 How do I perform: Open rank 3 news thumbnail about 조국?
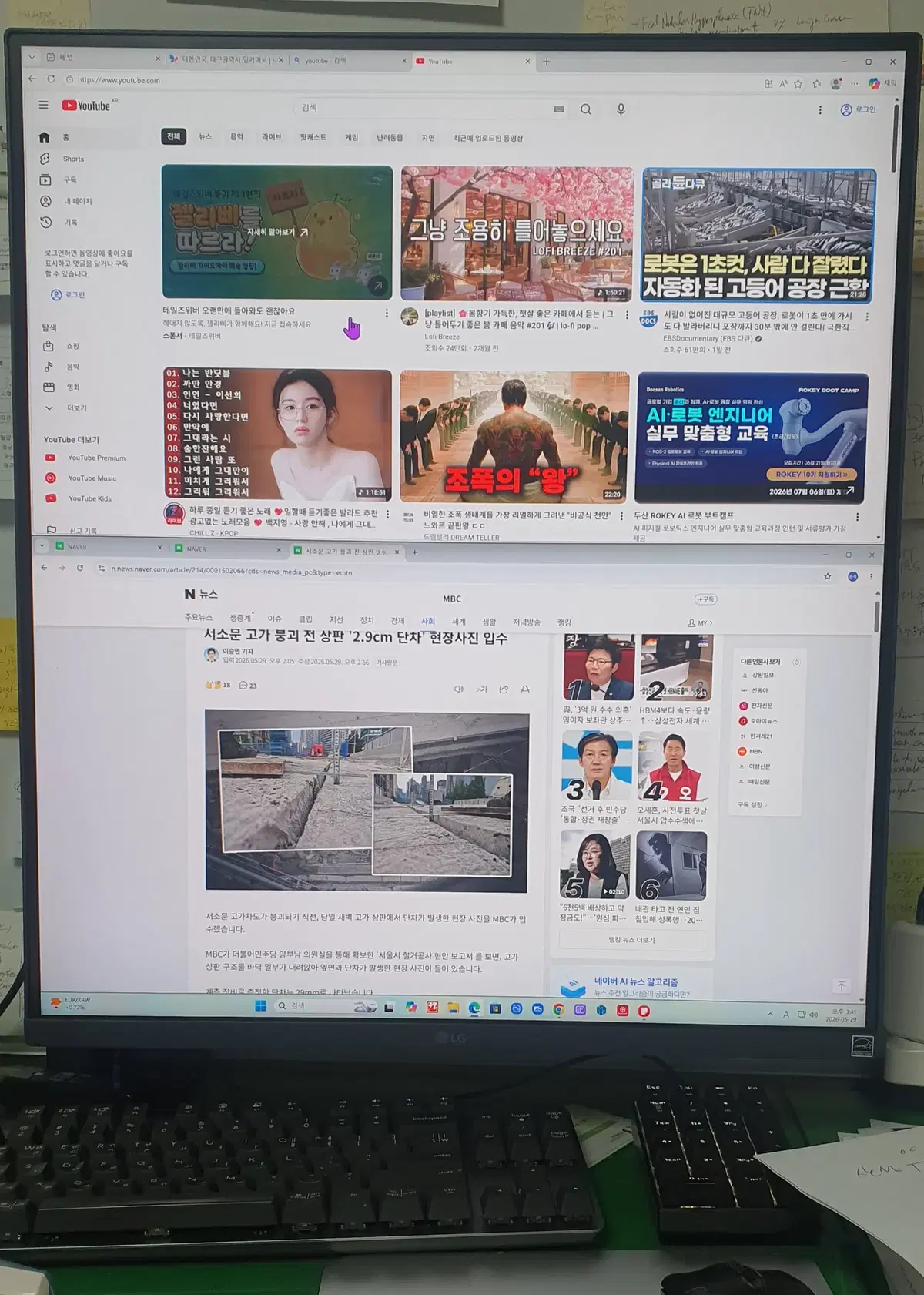point(597,765)
